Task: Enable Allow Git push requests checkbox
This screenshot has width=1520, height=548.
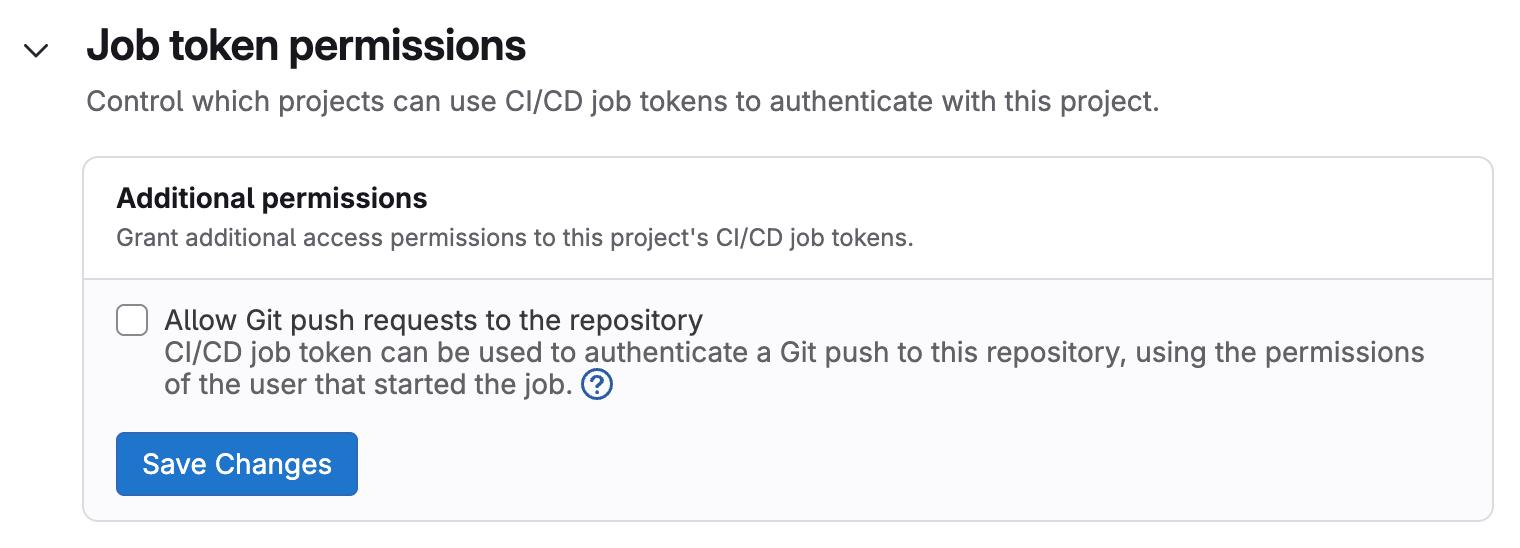Action: coord(132,321)
